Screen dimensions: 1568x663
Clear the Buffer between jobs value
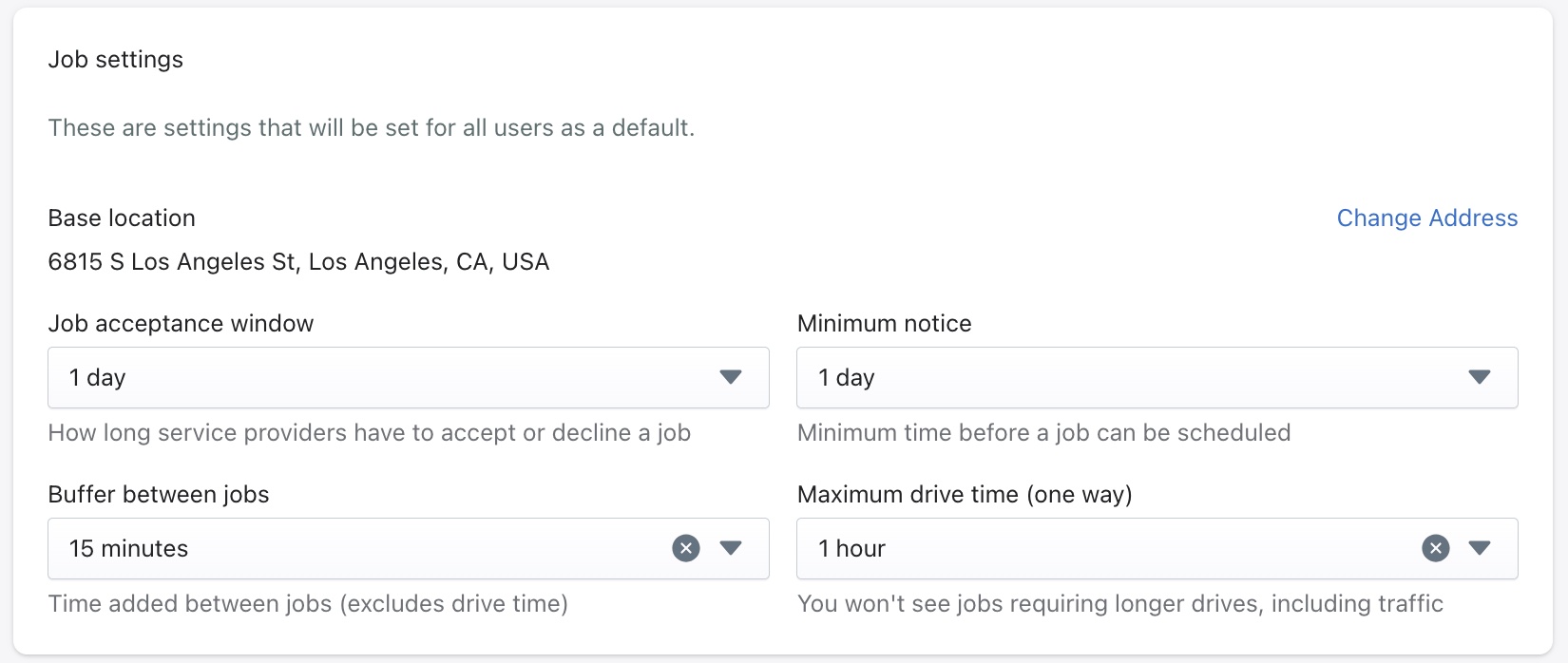[x=686, y=548]
